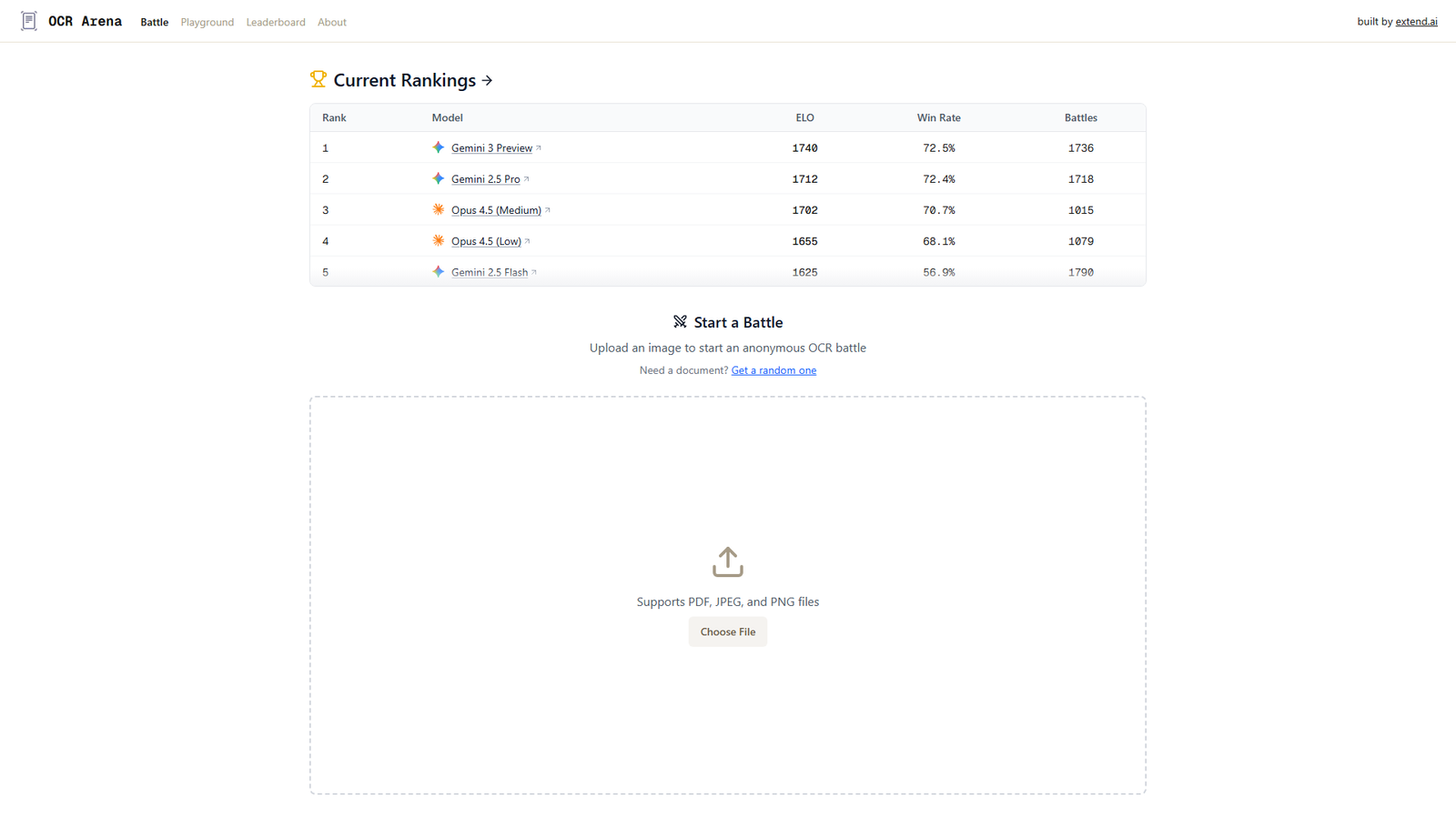Click the Current Rankings heading

click(404, 80)
